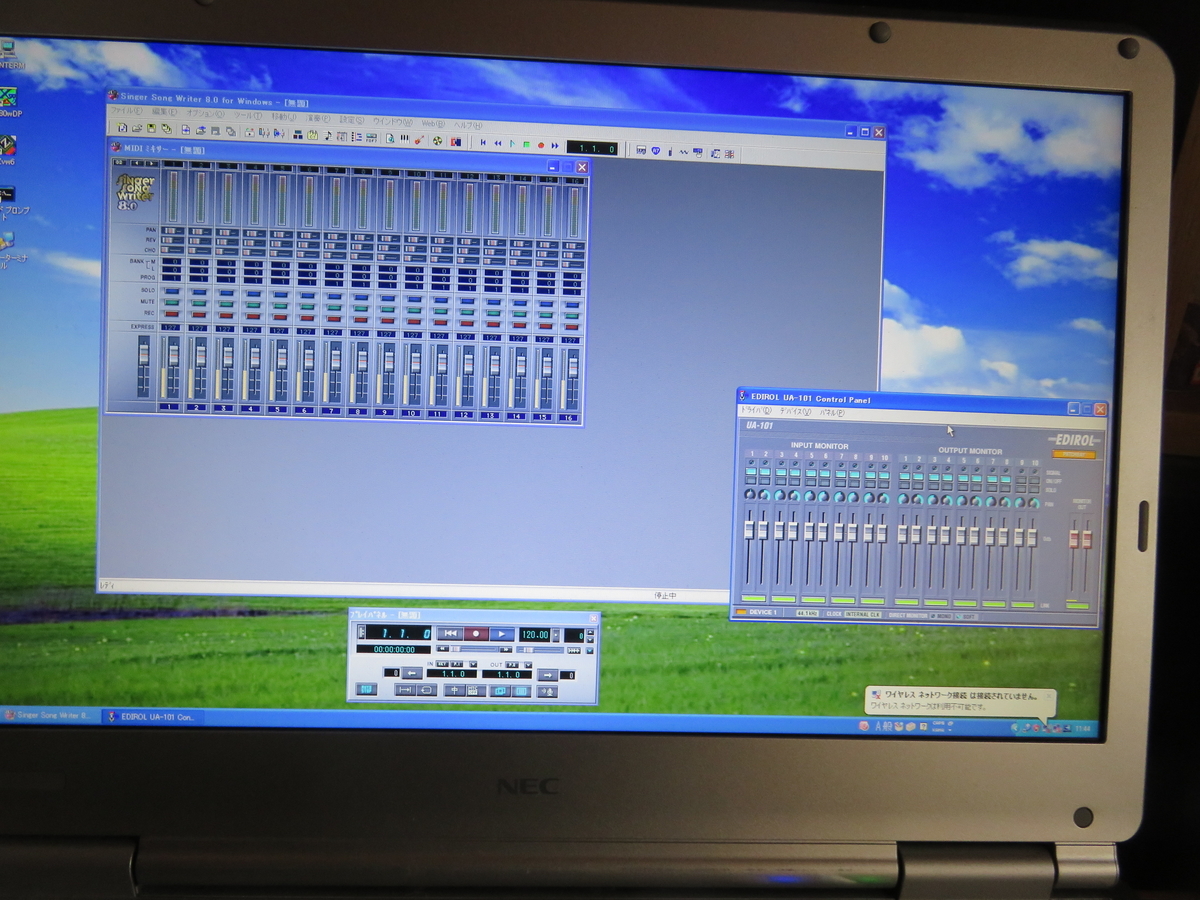Open a file using the toolbar folder icon

click(x=137, y=128)
